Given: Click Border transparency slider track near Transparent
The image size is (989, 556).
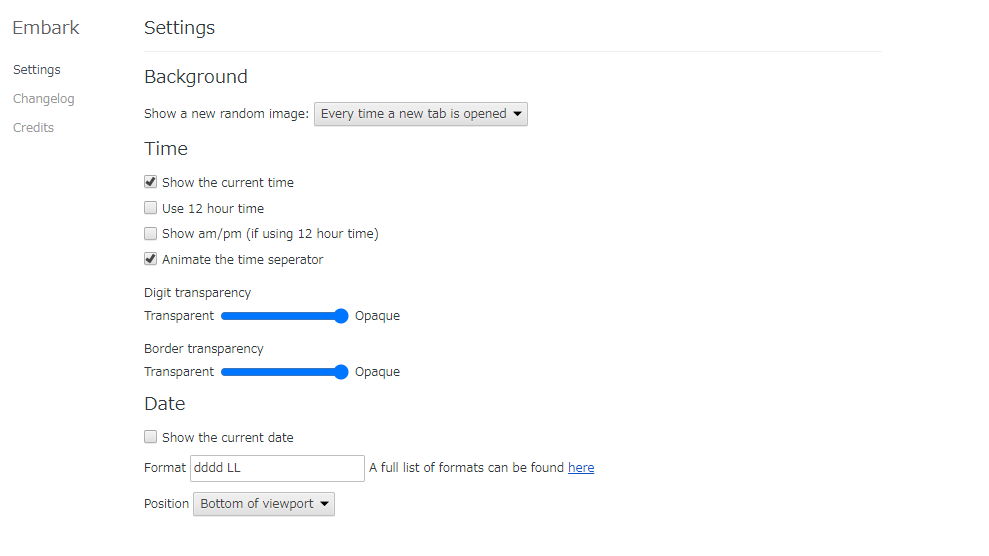Looking at the screenshot, I should click(x=228, y=372).
